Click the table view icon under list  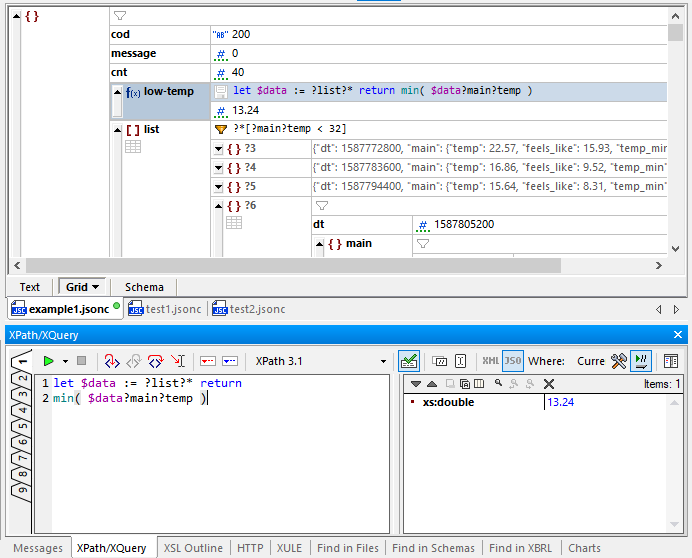point(132,147)
